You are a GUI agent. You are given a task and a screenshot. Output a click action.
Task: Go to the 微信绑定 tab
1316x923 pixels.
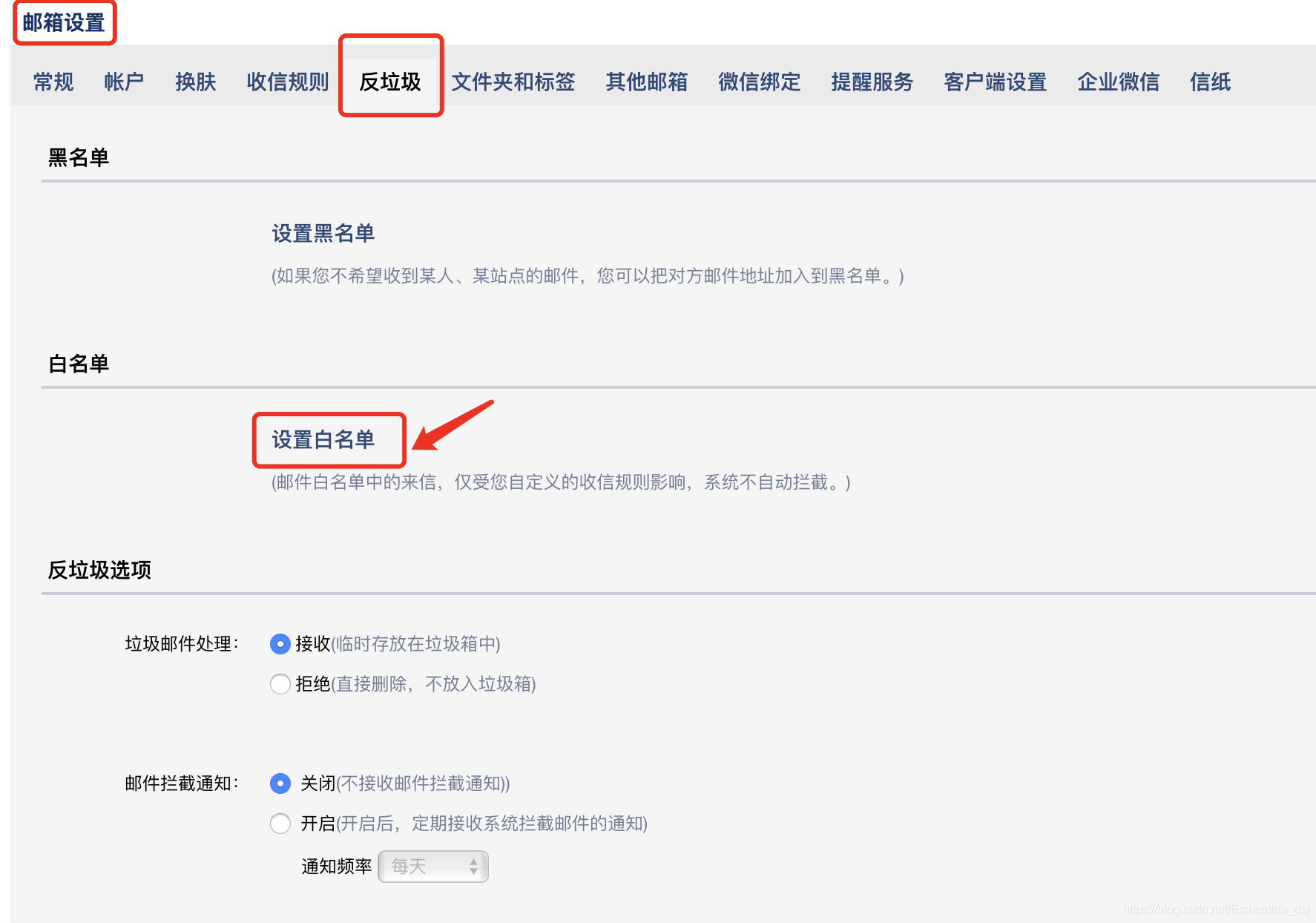coord(759,82)
